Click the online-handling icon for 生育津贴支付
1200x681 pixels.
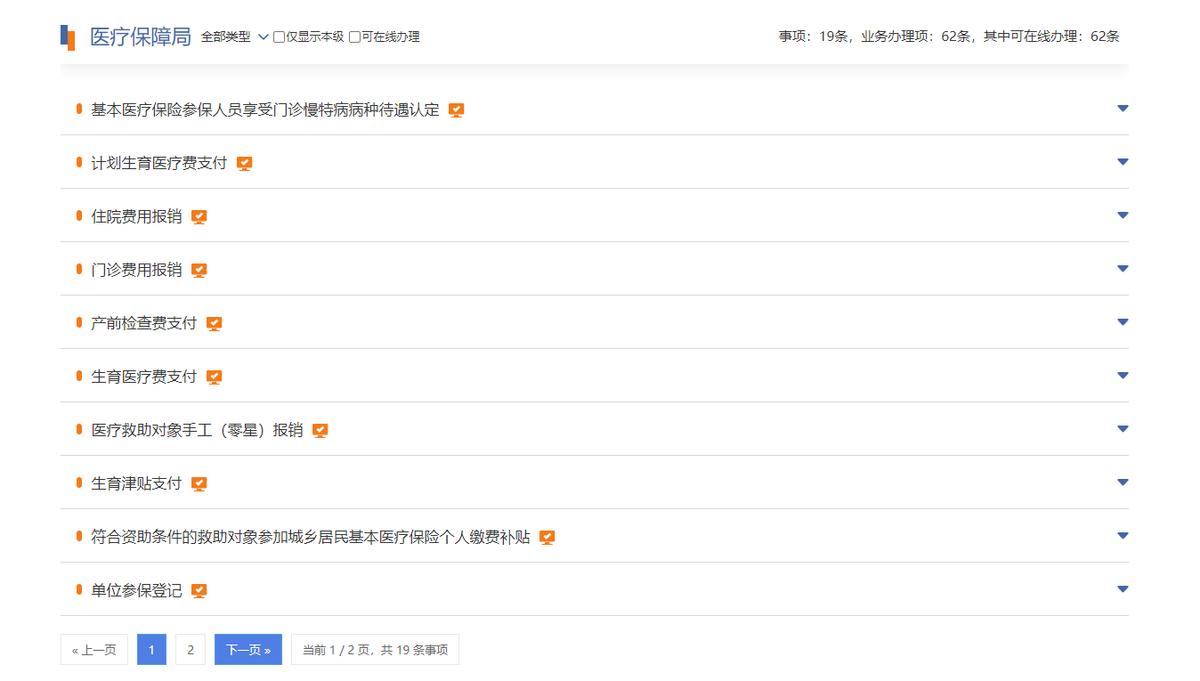[x=199, y=484]
